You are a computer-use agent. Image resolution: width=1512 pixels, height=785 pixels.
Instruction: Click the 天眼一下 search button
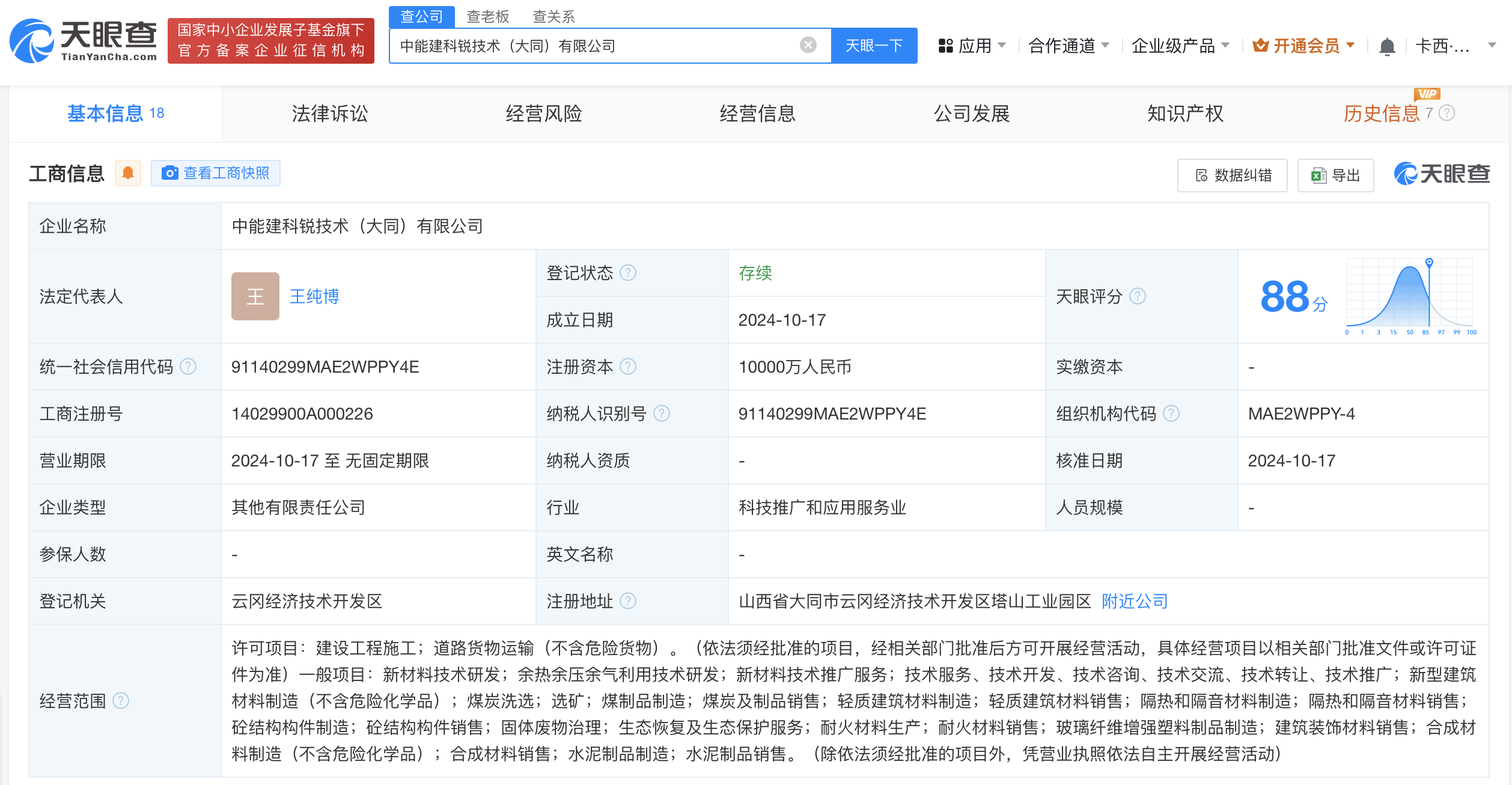pos(874,45)
